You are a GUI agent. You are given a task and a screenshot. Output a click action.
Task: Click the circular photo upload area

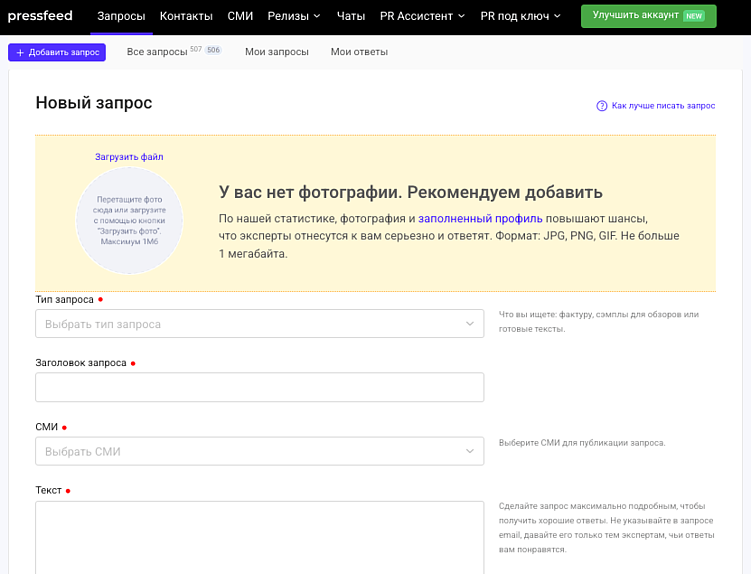pos(129,220)
